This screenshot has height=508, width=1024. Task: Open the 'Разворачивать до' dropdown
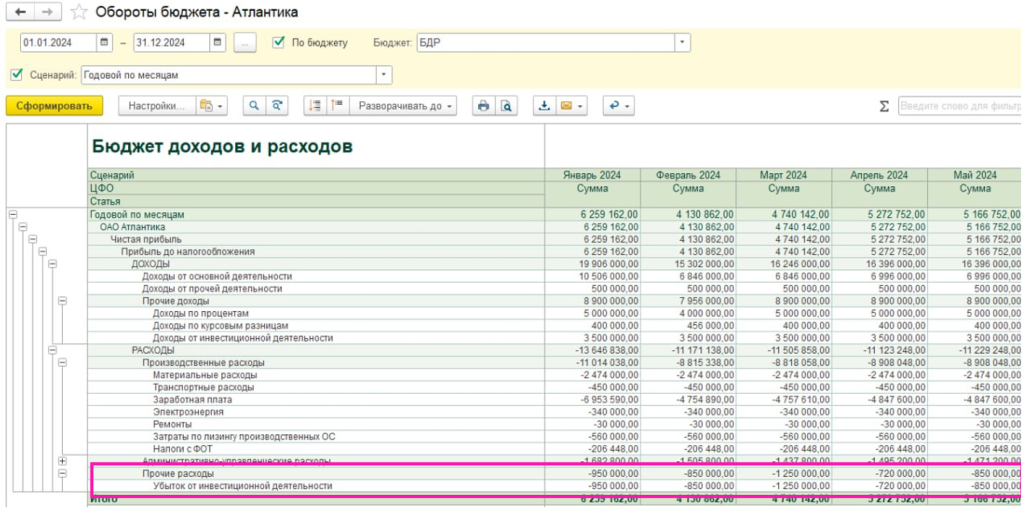(406, 106)
